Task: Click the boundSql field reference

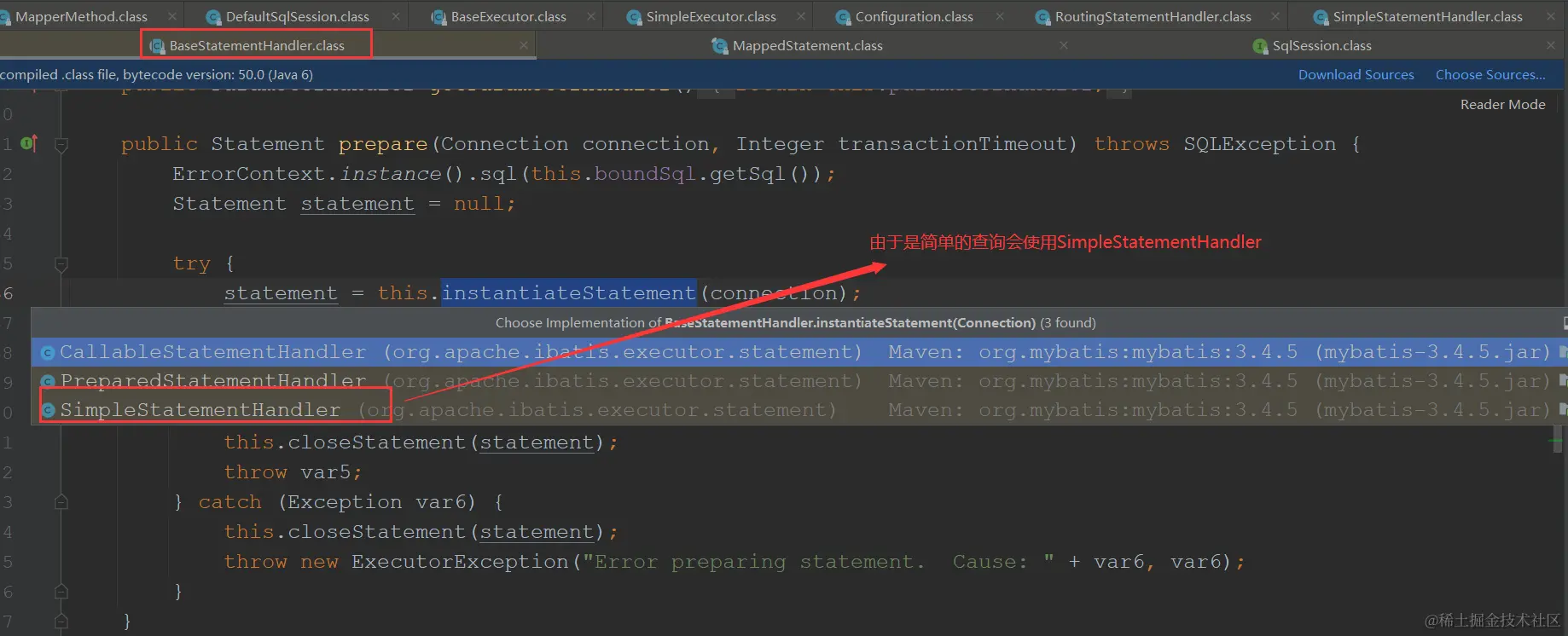Action: pos(645,173)
